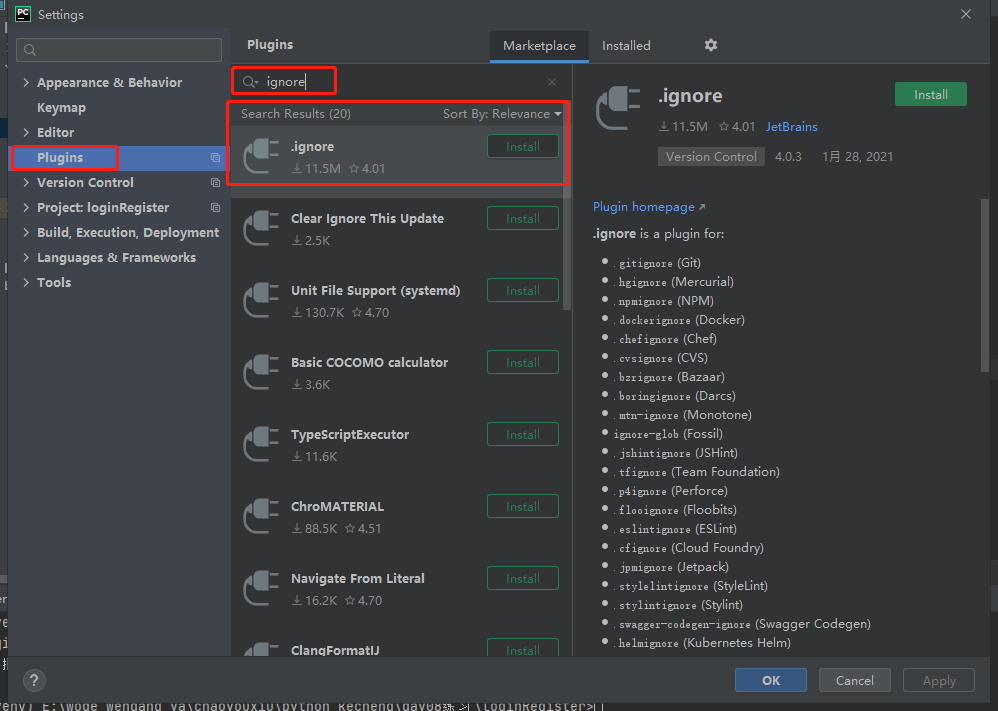Click the Unit File Support plugin icon
Screen dimensions: 998x711
(262, 300)
